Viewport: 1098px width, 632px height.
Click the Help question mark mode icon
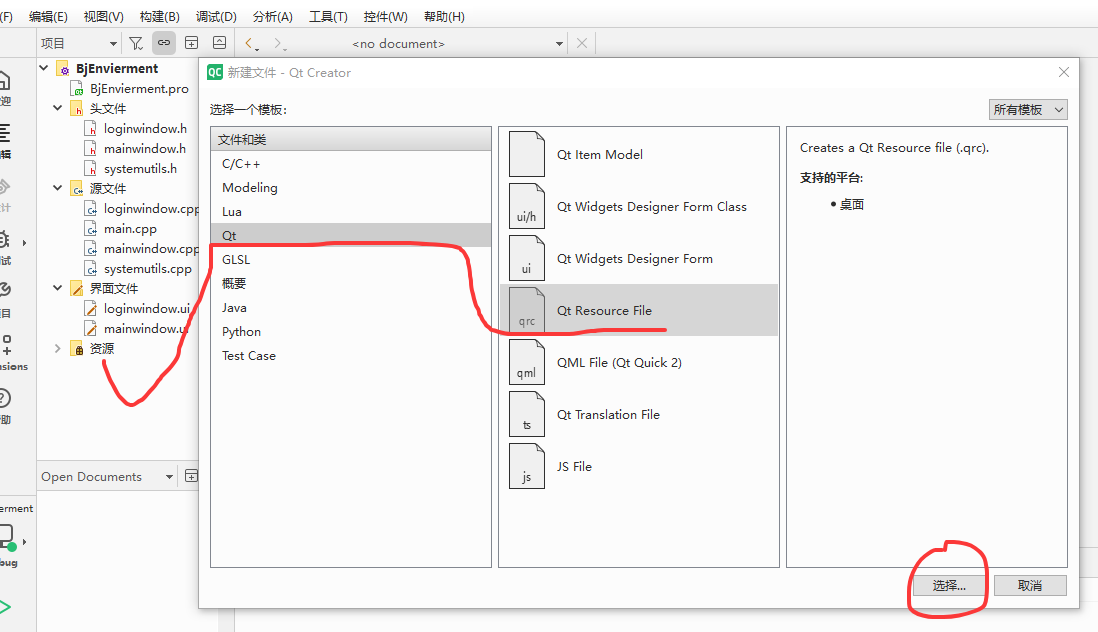pyautogui.click(x=4, y=399)
